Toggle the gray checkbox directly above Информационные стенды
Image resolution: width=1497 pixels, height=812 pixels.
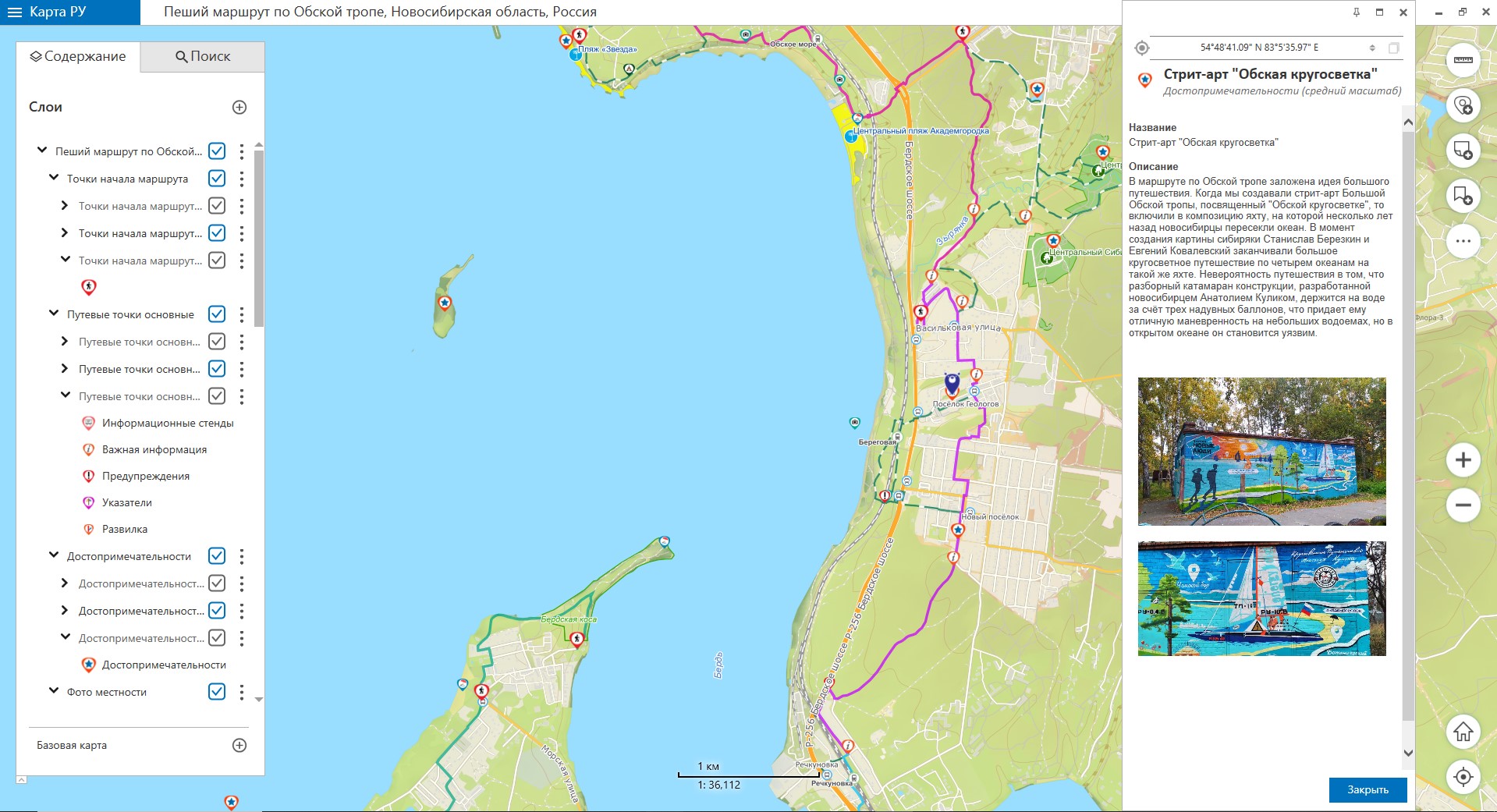click(217, 396)
